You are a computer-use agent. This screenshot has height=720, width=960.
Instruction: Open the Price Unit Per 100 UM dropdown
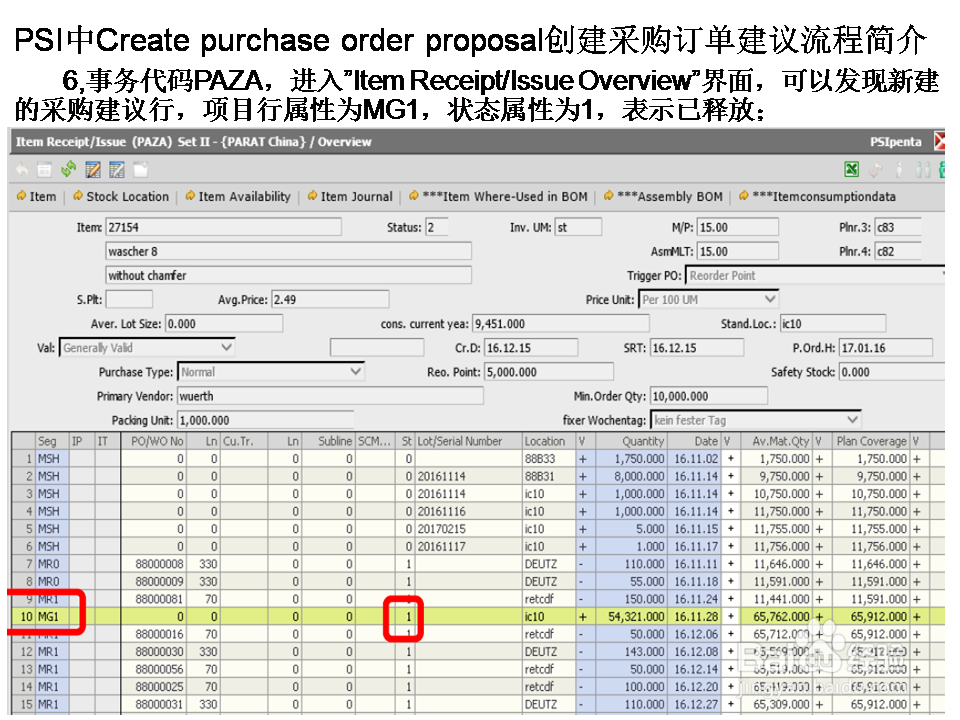tap(768, 299)
